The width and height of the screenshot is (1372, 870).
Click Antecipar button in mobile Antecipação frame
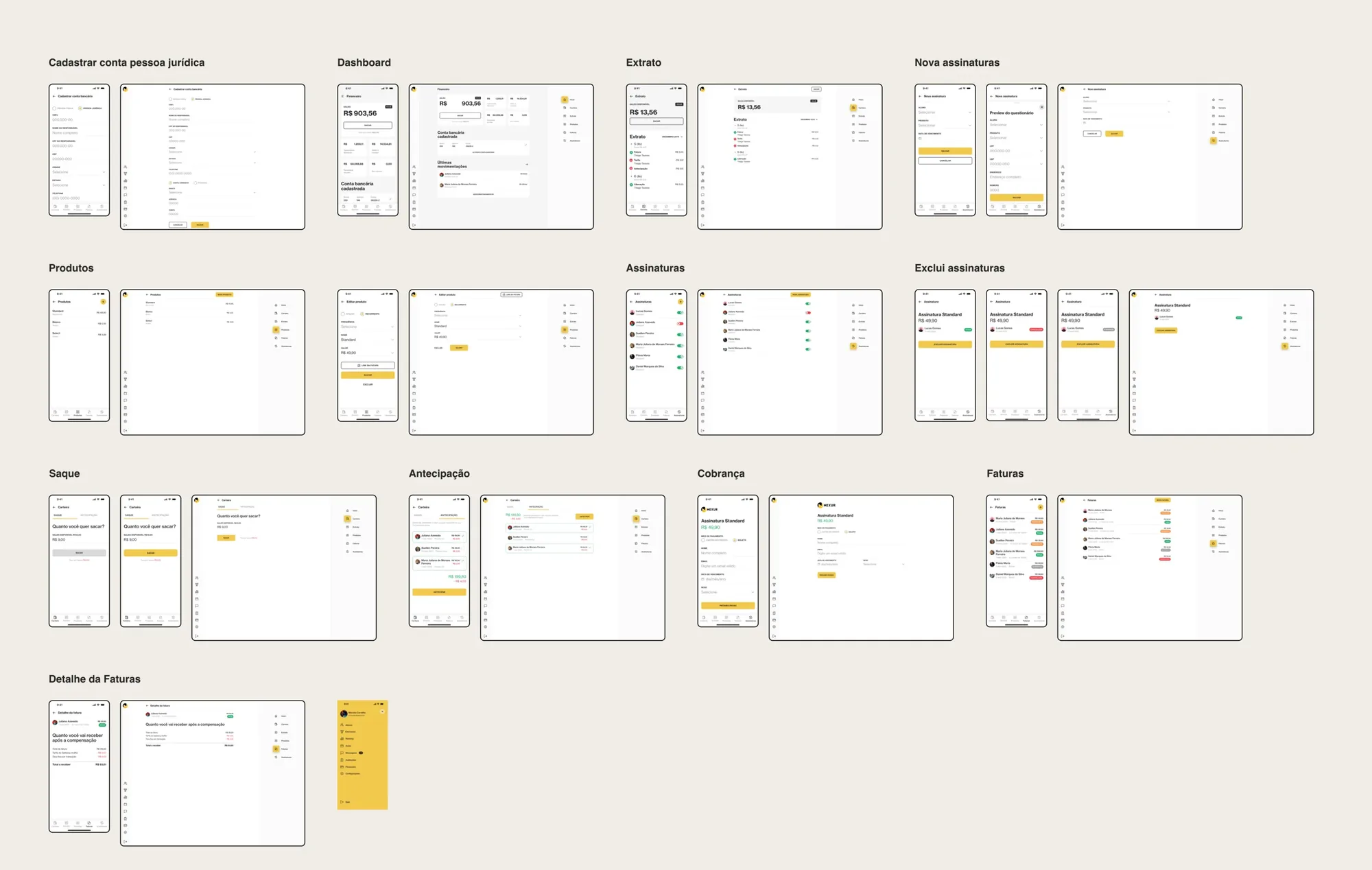coord(439,592)
